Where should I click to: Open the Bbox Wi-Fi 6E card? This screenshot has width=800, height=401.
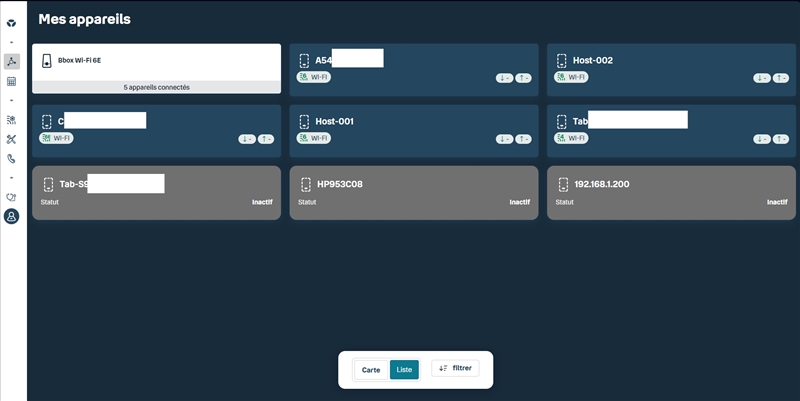[x=157, y=68]
